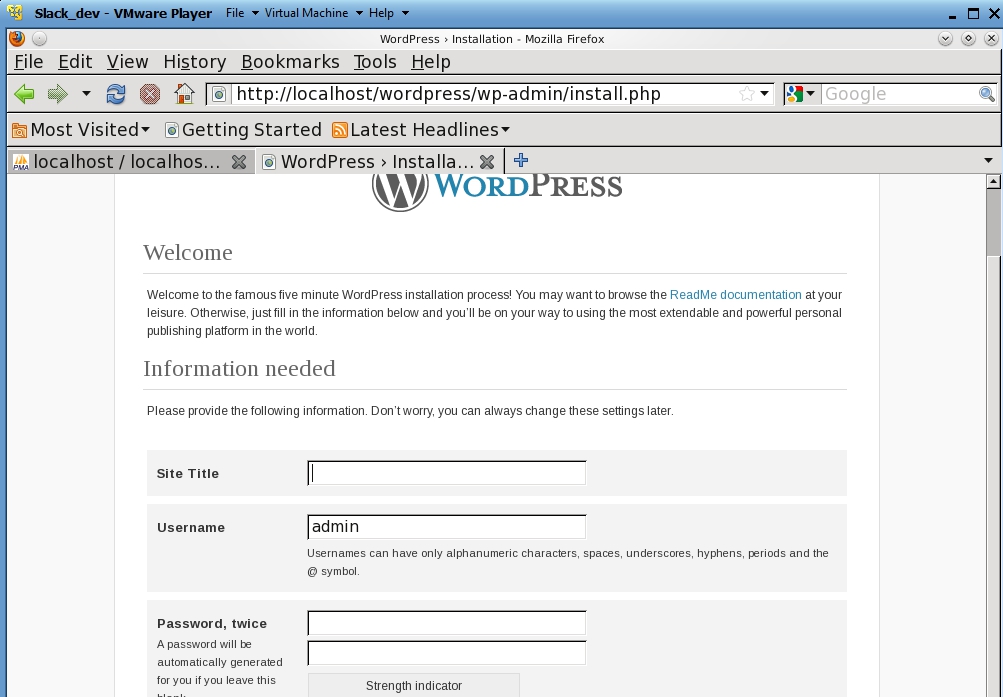Viewport: 1003px width, 697px height.
Task: Open the VMware Player File menu
Action: click(x=242, y=13)
